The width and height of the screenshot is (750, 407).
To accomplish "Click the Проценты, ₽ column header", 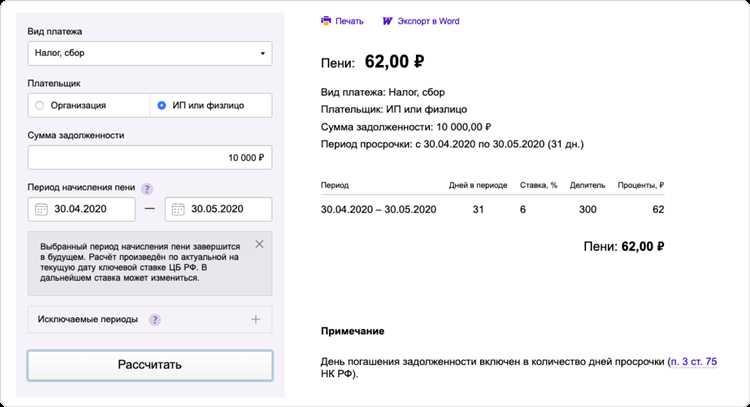I will coord(640,185).
